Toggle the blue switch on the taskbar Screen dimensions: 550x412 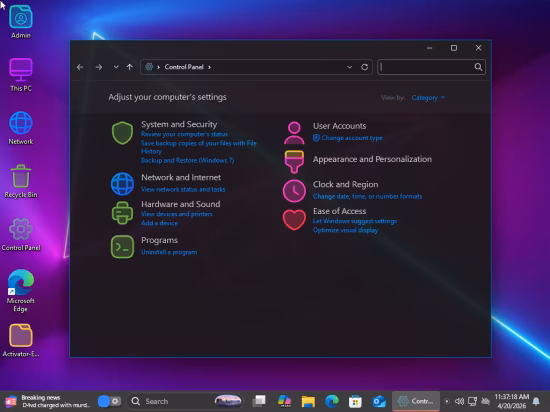[109, 401]
